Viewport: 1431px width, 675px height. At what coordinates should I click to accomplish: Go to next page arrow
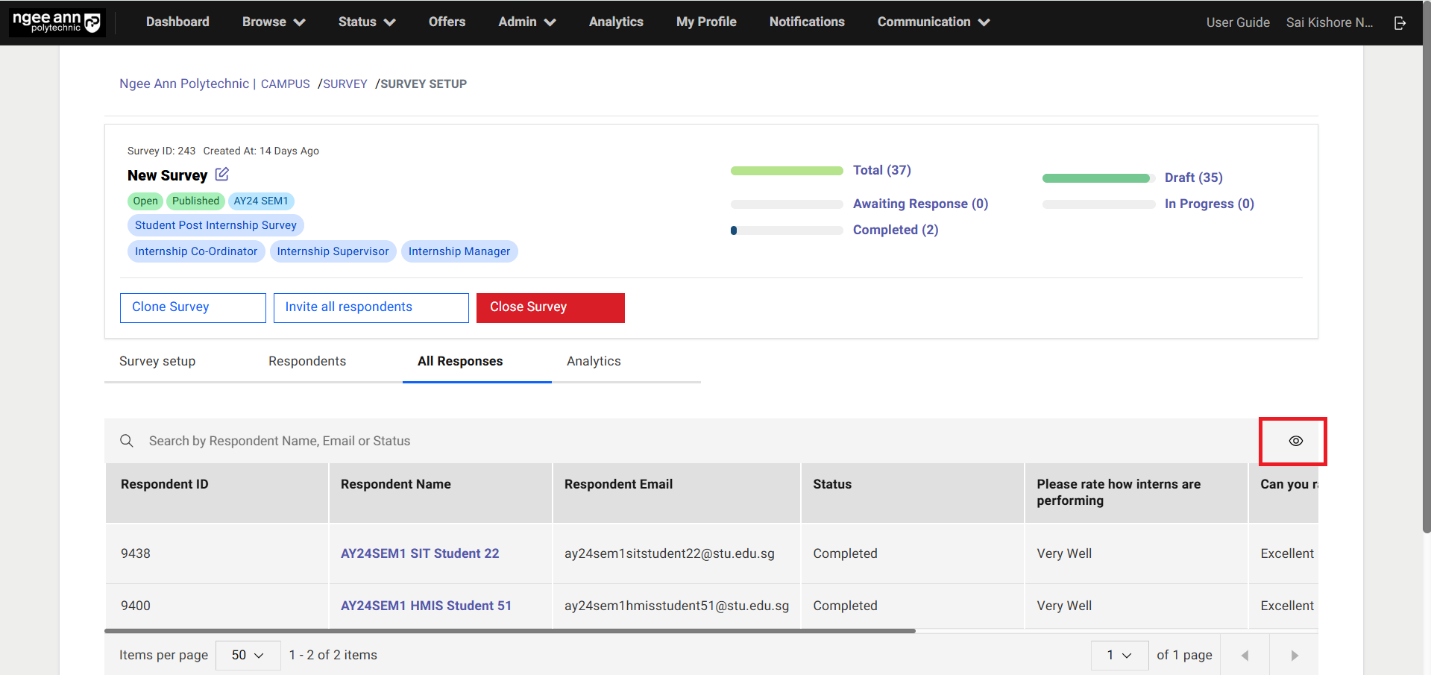pos(1294,655)
